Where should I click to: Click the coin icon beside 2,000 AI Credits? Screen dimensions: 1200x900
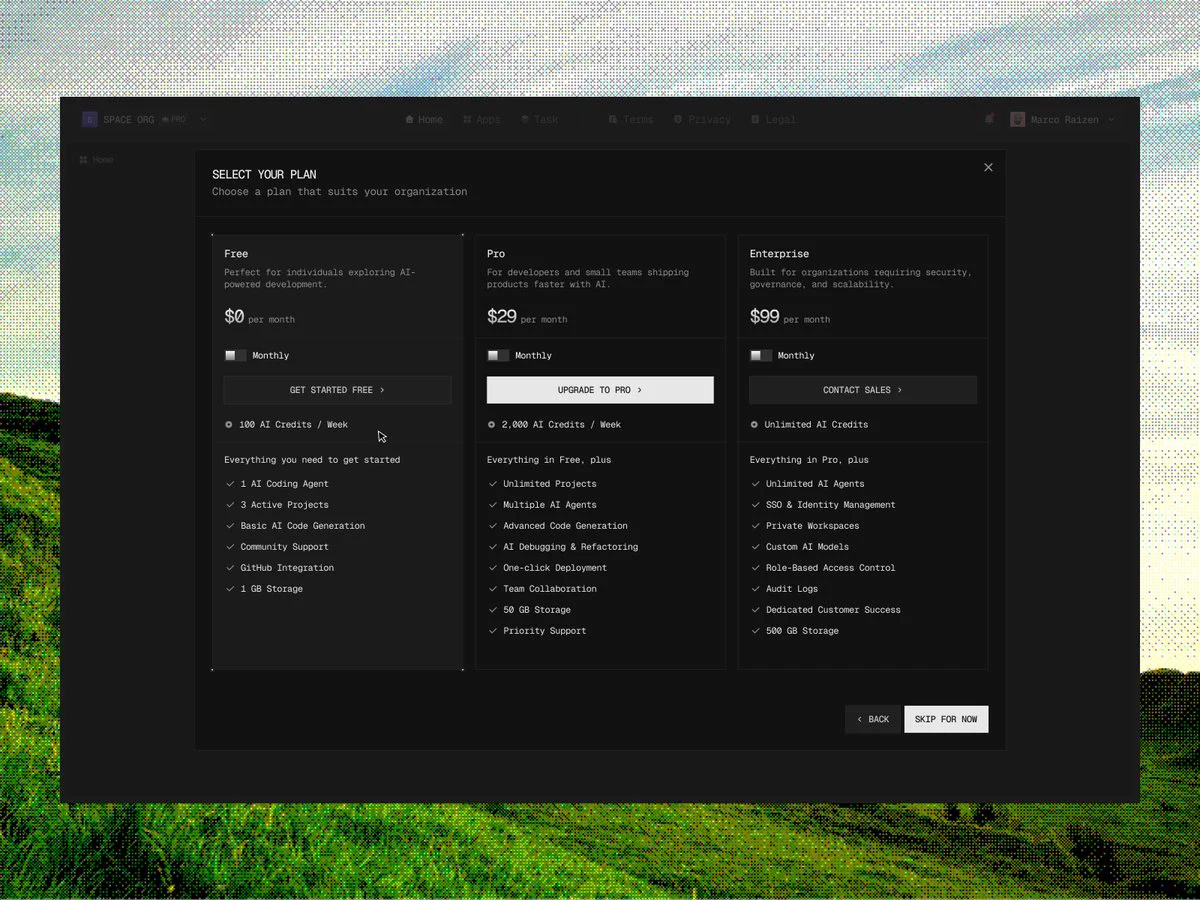pos(491,425)
